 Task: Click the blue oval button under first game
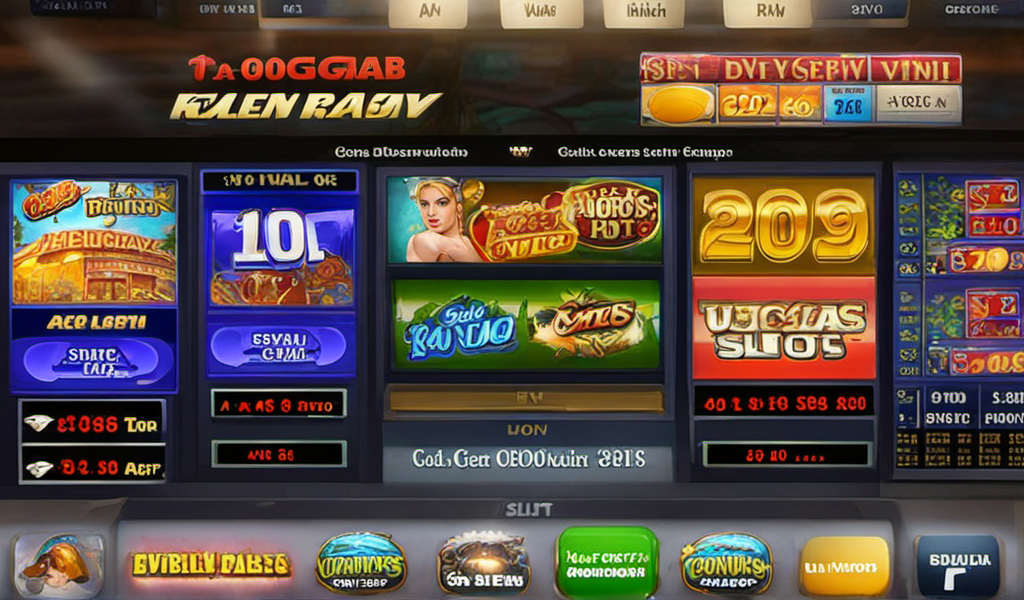pos(91,361)
